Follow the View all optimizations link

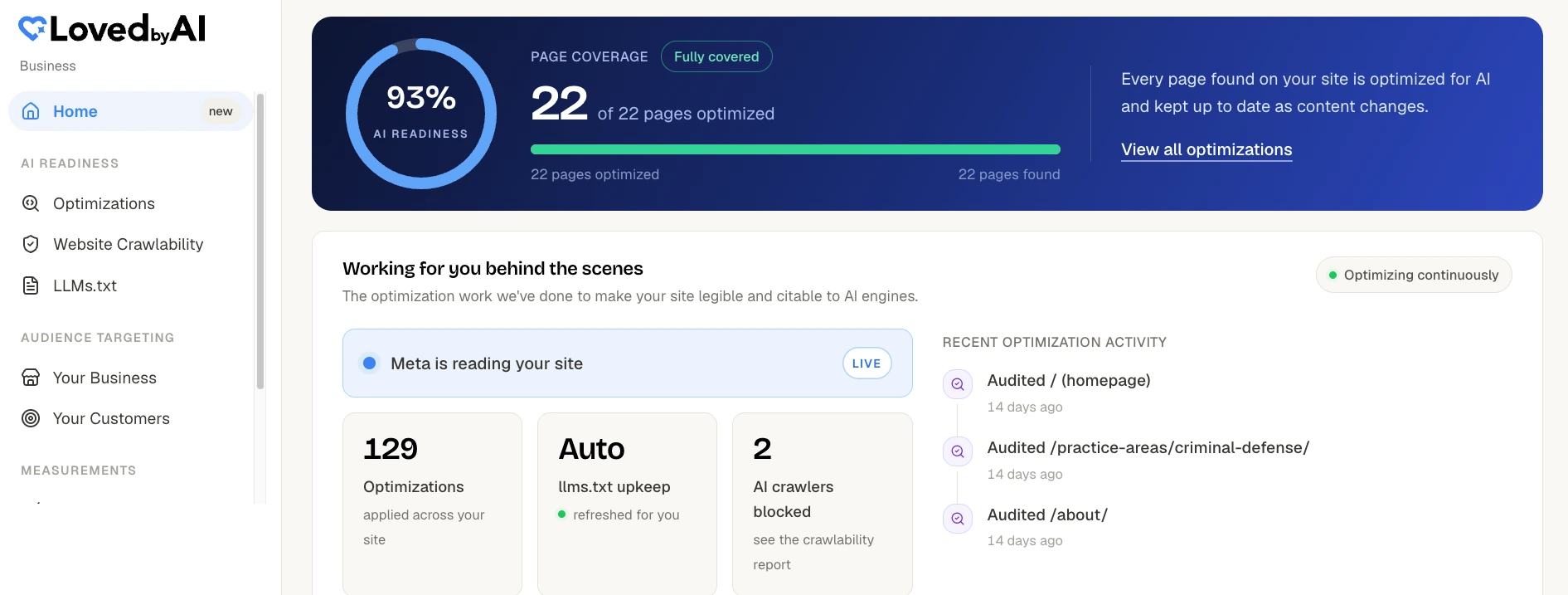point(1206,150)
